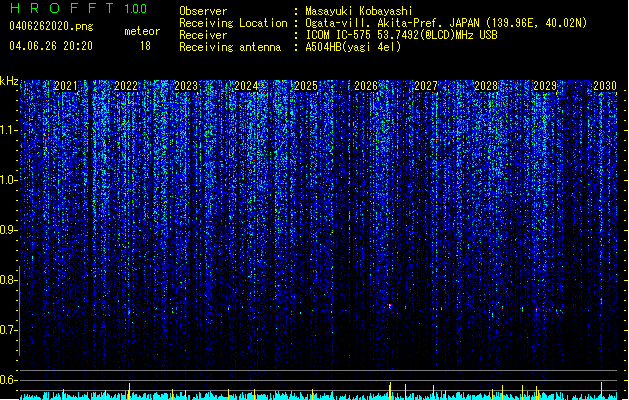The height and width of the screenshot is (400, 629).
Task: Click the A504HB(yagi 4el) antenna text
Action: pyautogui.click(x=353, y=47)
